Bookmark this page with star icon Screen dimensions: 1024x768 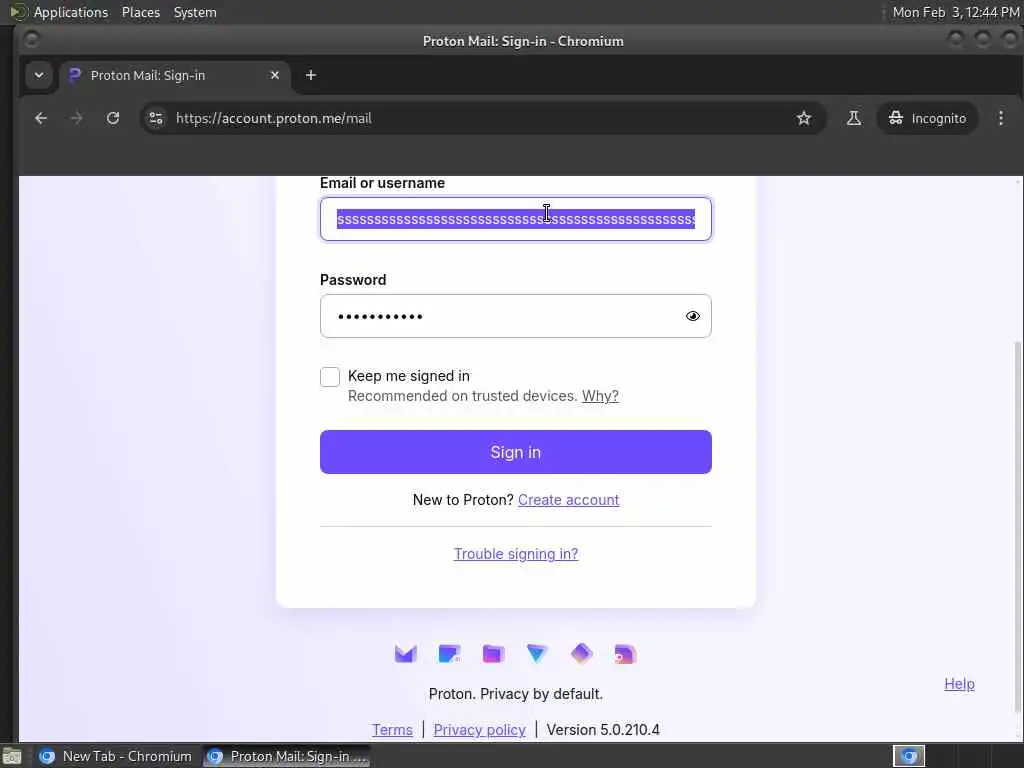click(804, 118)
